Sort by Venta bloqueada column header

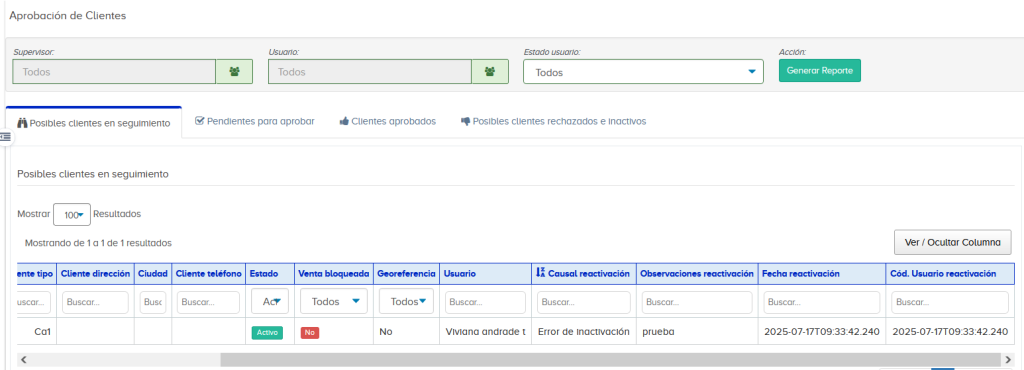point(334,274)
